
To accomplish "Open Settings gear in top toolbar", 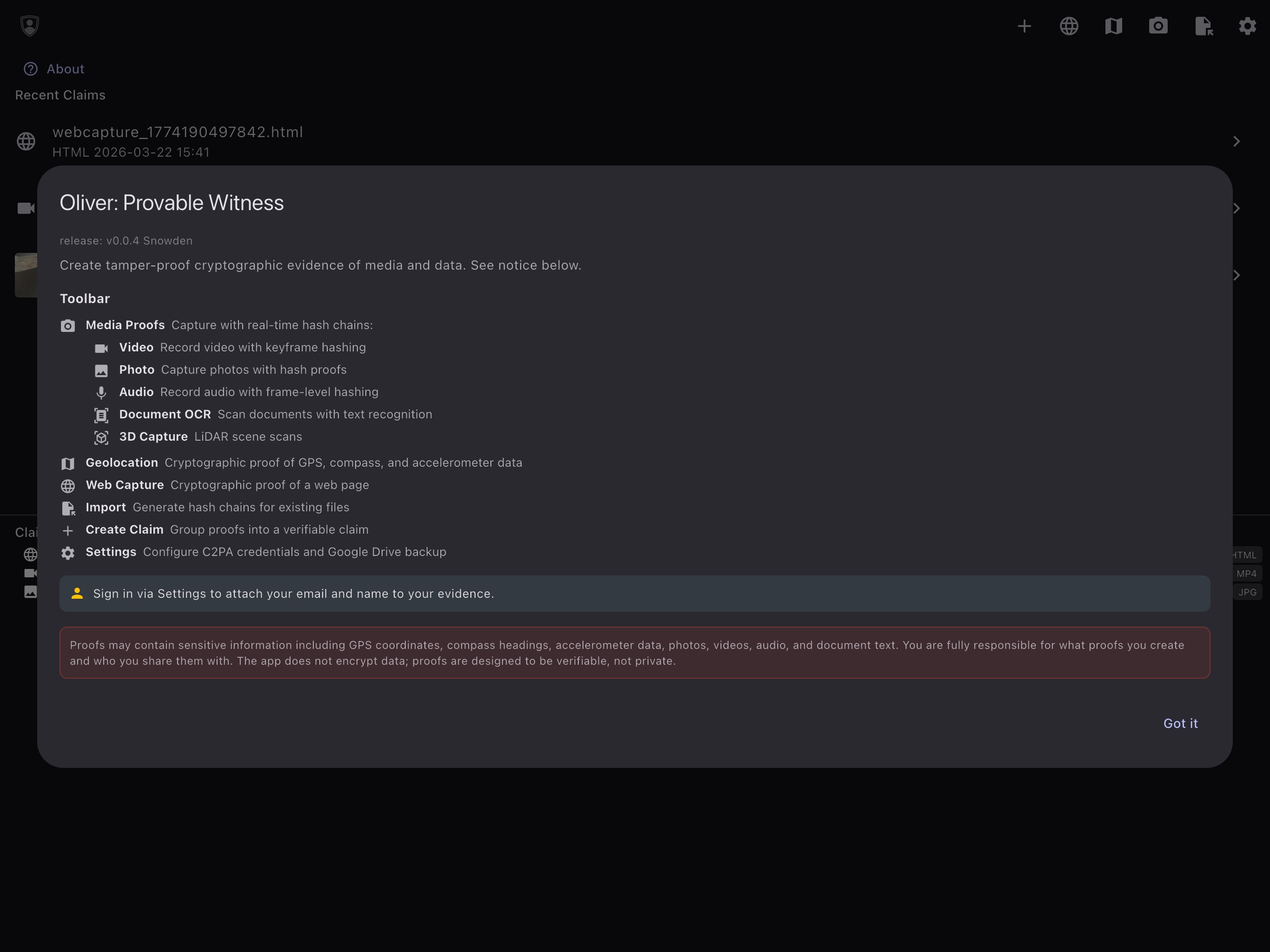I will tap(1248, 26).
